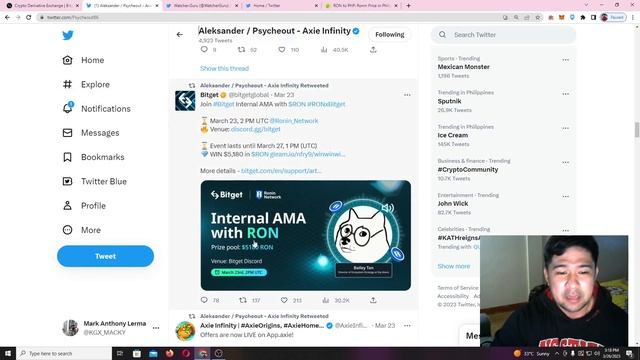Open John Wick trending topic
Screen dimensions: 640x360
coord(453,203)
